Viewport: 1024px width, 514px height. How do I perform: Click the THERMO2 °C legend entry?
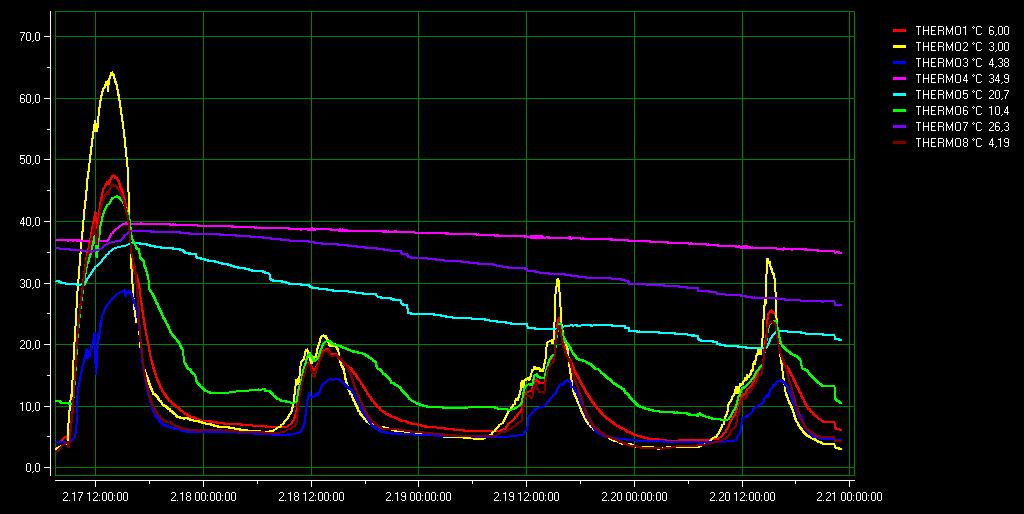pyautogui.click(x=951, y=47)
